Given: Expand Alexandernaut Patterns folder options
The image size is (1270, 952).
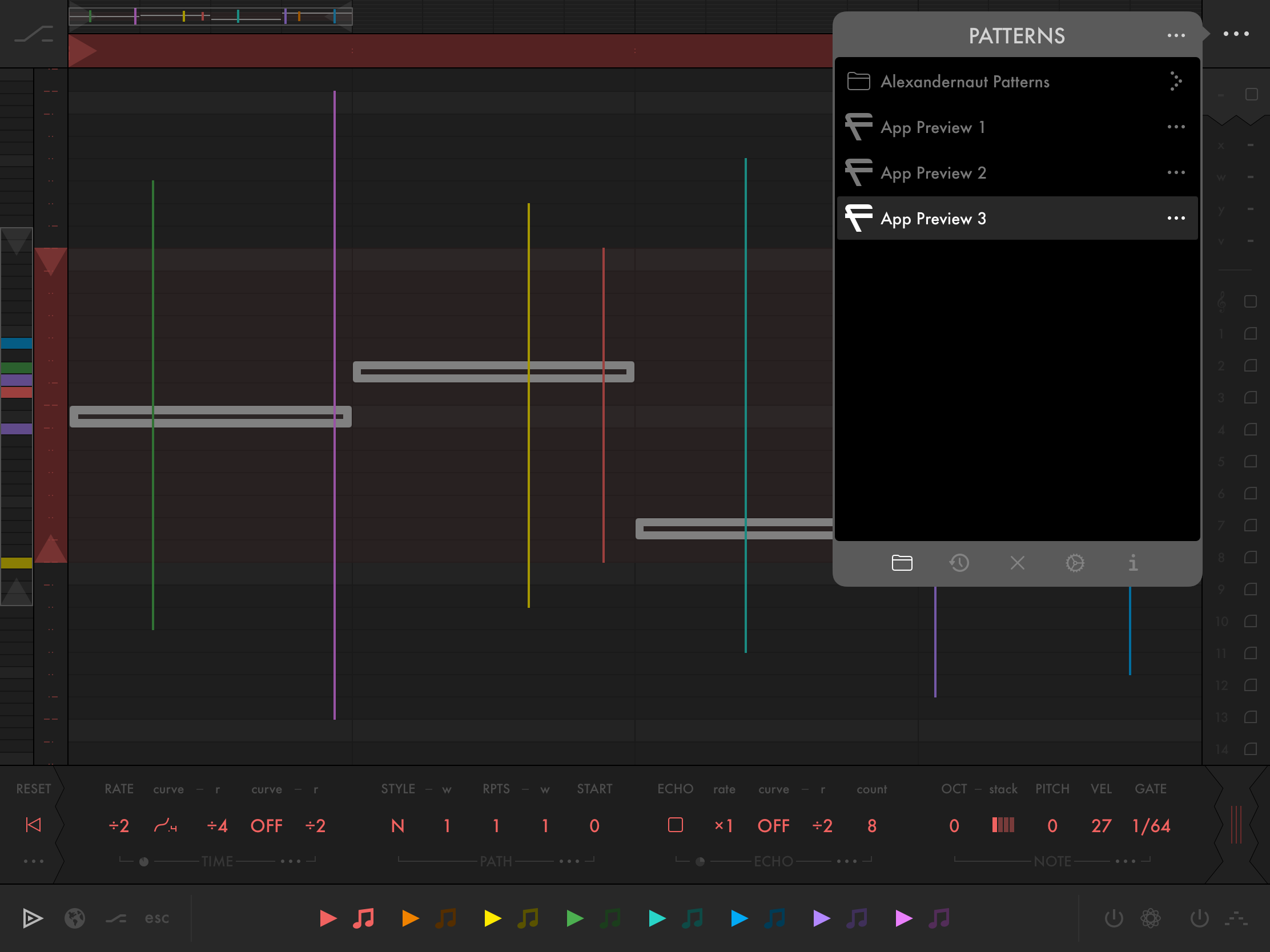Looking at the screenshot, I should 1175,82.
